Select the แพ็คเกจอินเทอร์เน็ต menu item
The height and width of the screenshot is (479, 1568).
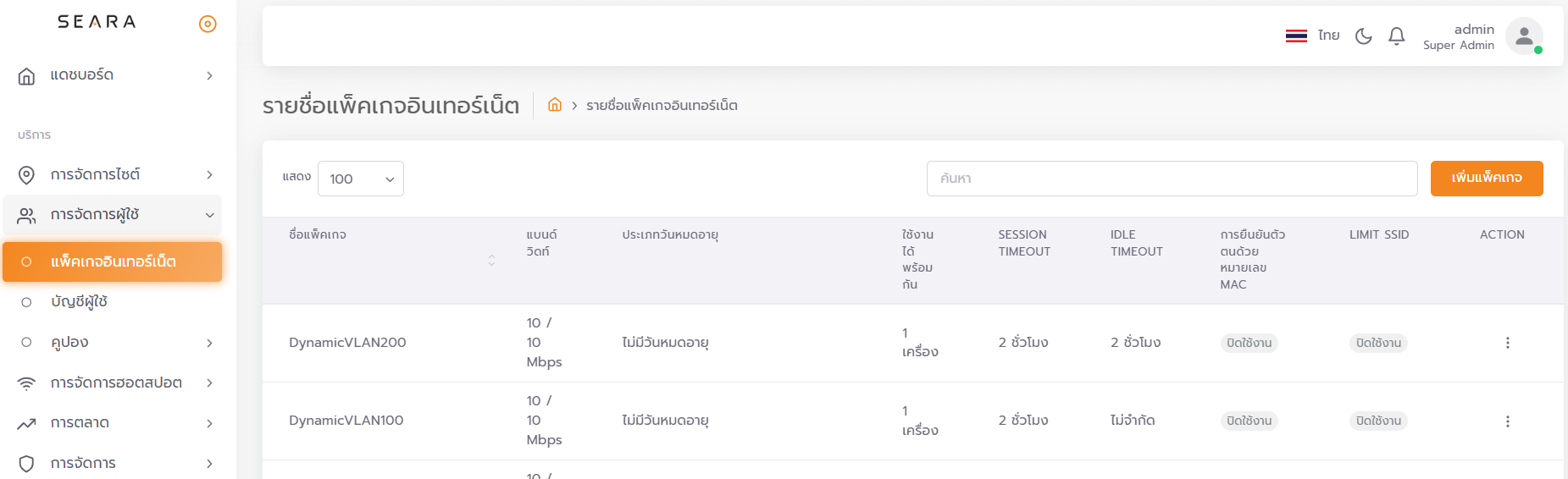pyautogui.click(x=113, y=262)
